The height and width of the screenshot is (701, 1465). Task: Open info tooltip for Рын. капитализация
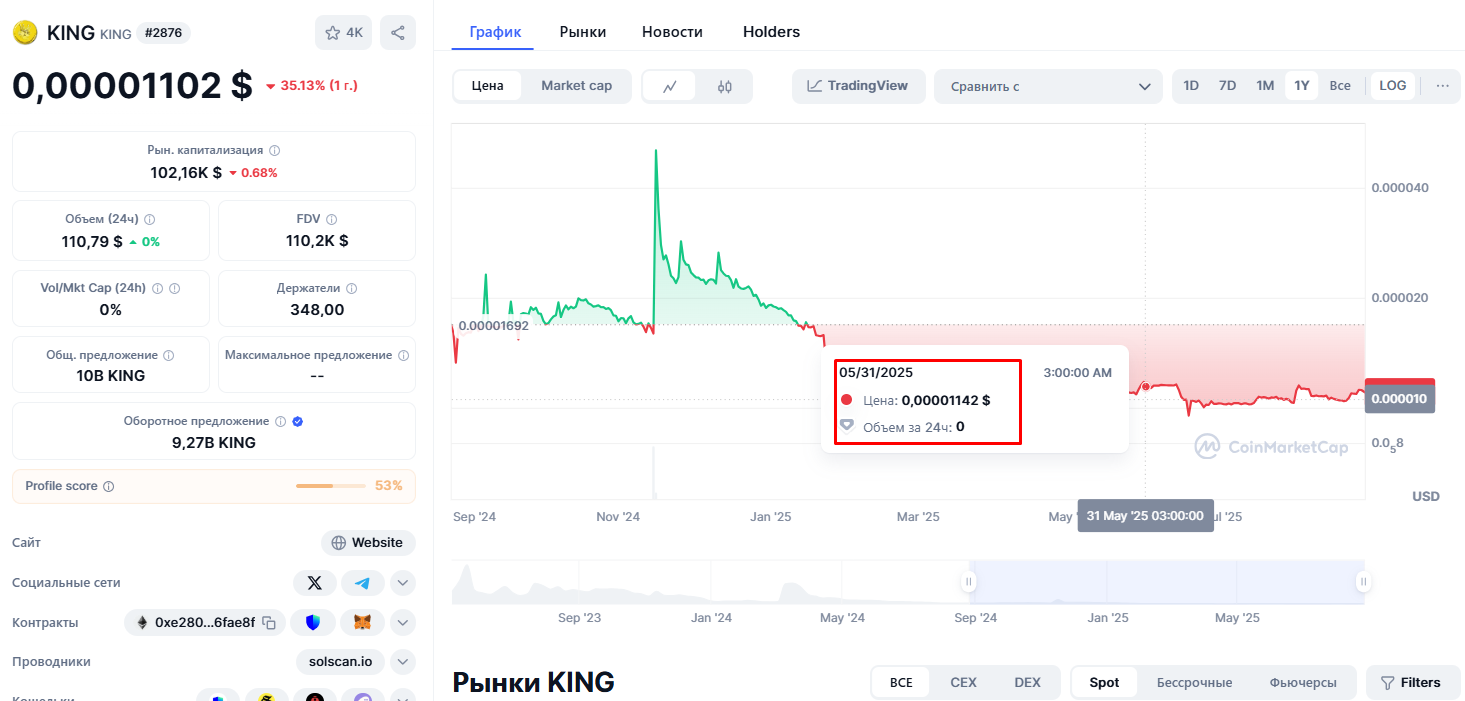[275, 150]
